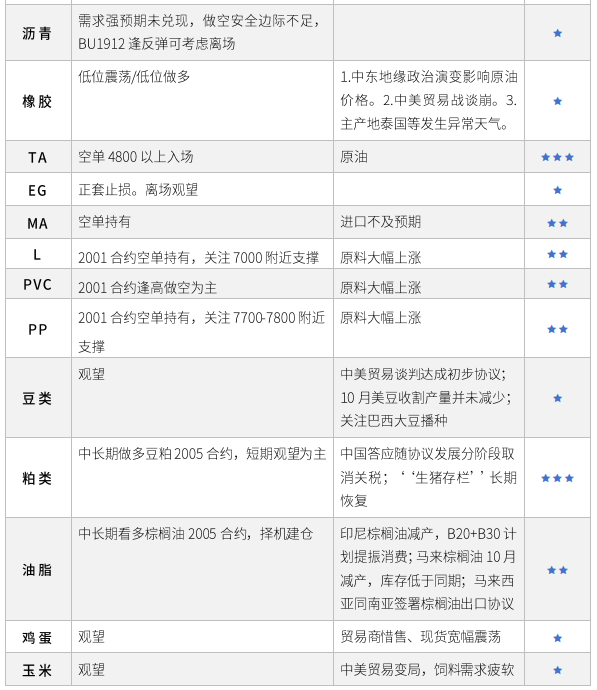This screenshot has width=597, height=690.
Task: Click the two-star rating for MA
Action: click(557, 223)
